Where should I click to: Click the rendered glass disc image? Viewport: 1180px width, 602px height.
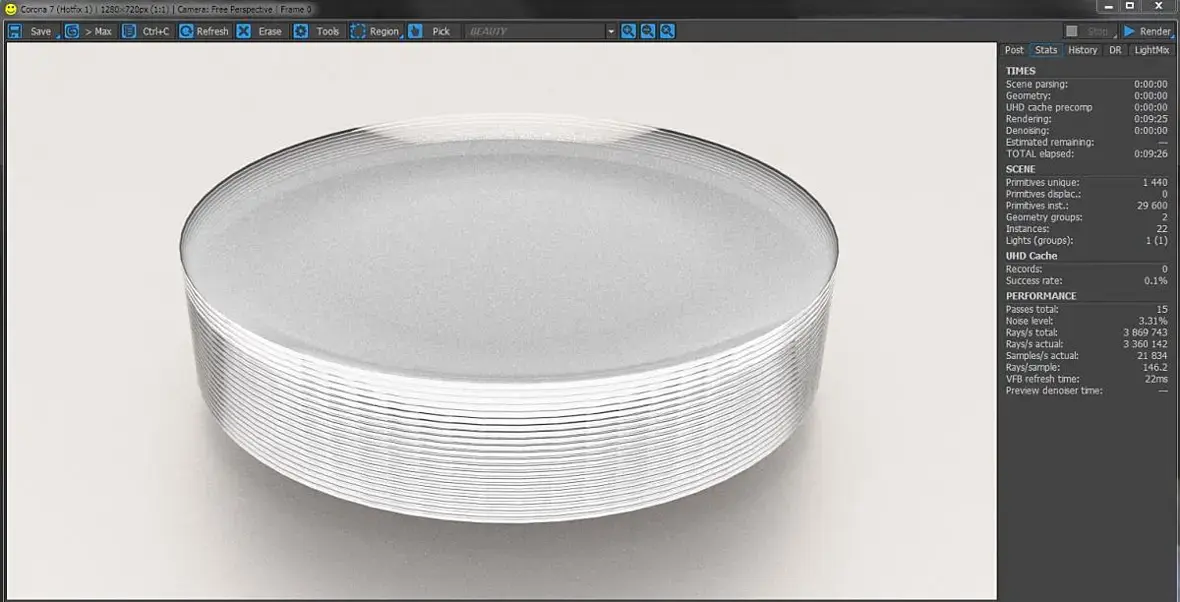pyautogui.click(x=508, y=316)
